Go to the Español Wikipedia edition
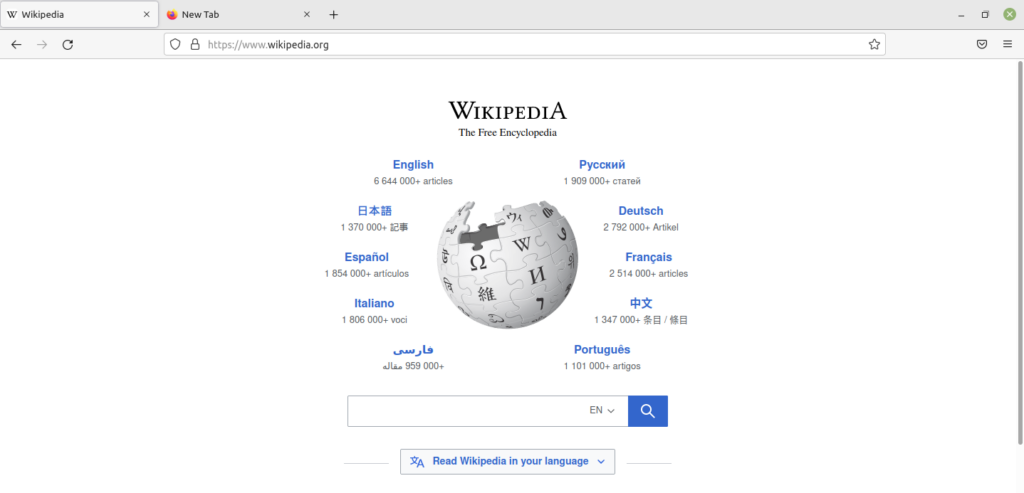Screen dimensions: 1024x493 [366, 257]
